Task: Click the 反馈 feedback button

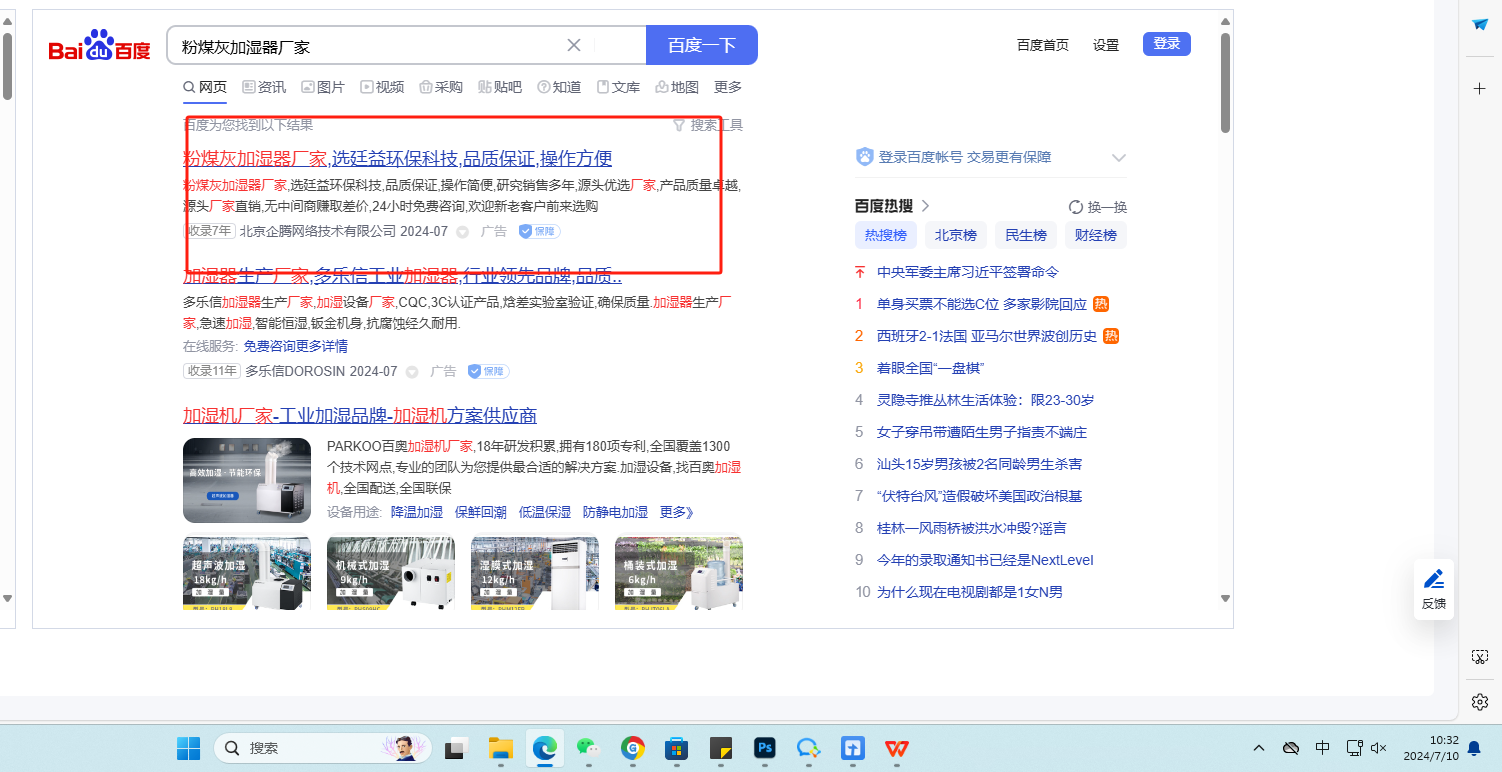Action: [x=1434, y=589]
